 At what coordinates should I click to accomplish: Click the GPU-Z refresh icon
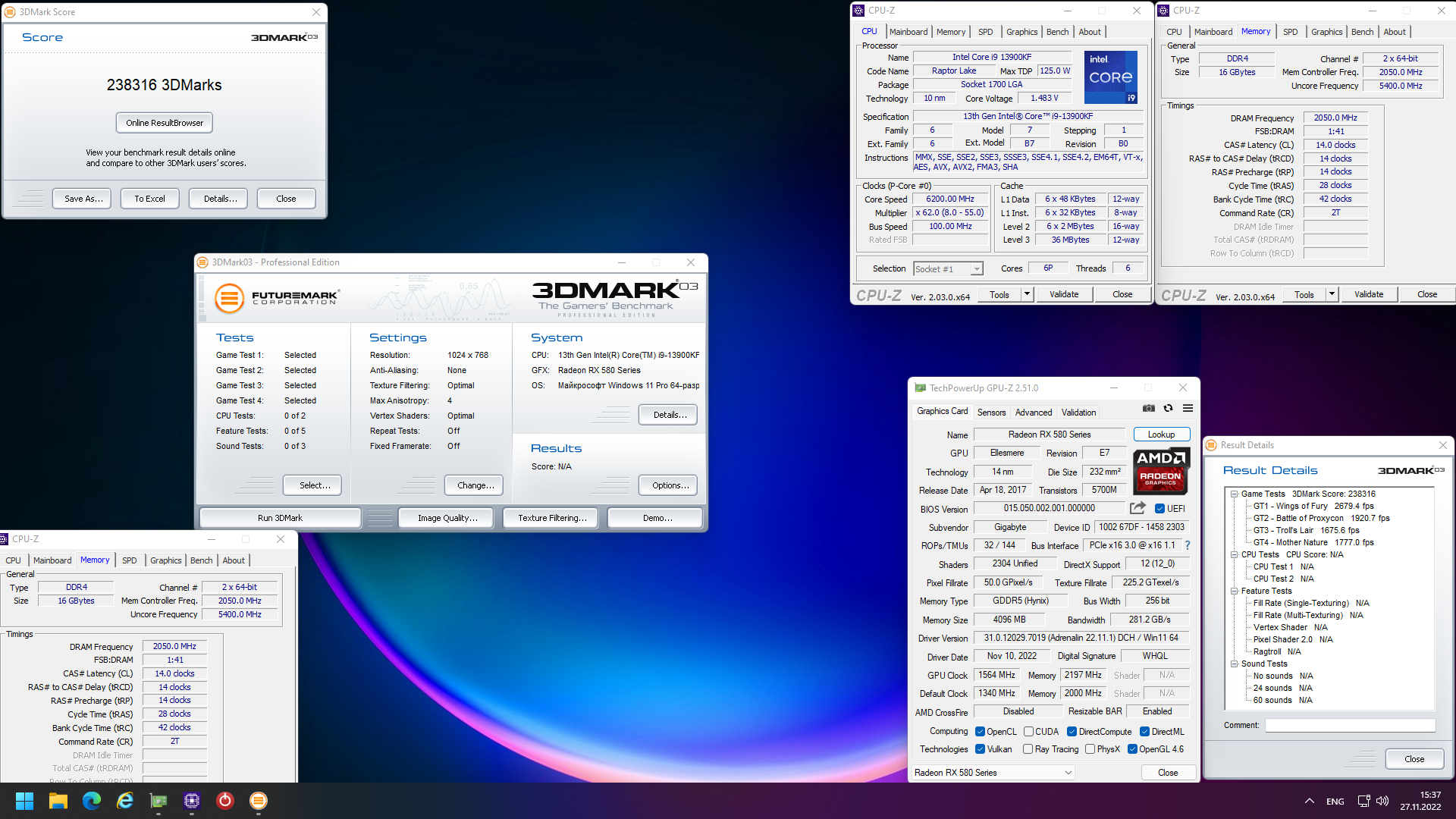coord(1169,408)
